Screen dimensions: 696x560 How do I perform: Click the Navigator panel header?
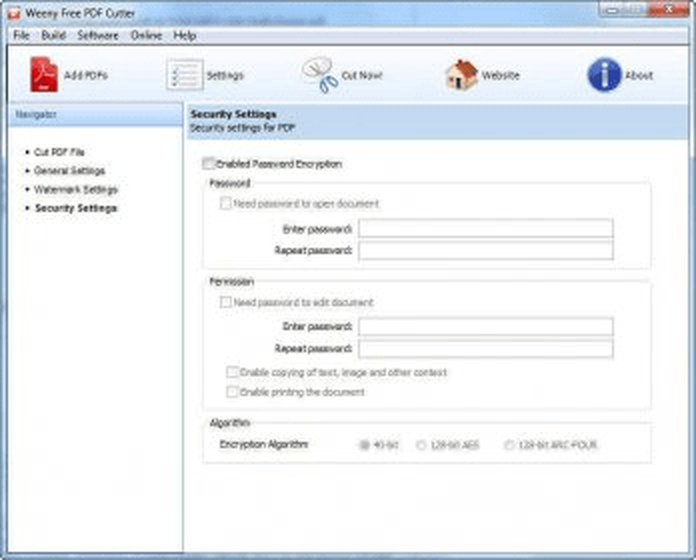tap(95, 114)
